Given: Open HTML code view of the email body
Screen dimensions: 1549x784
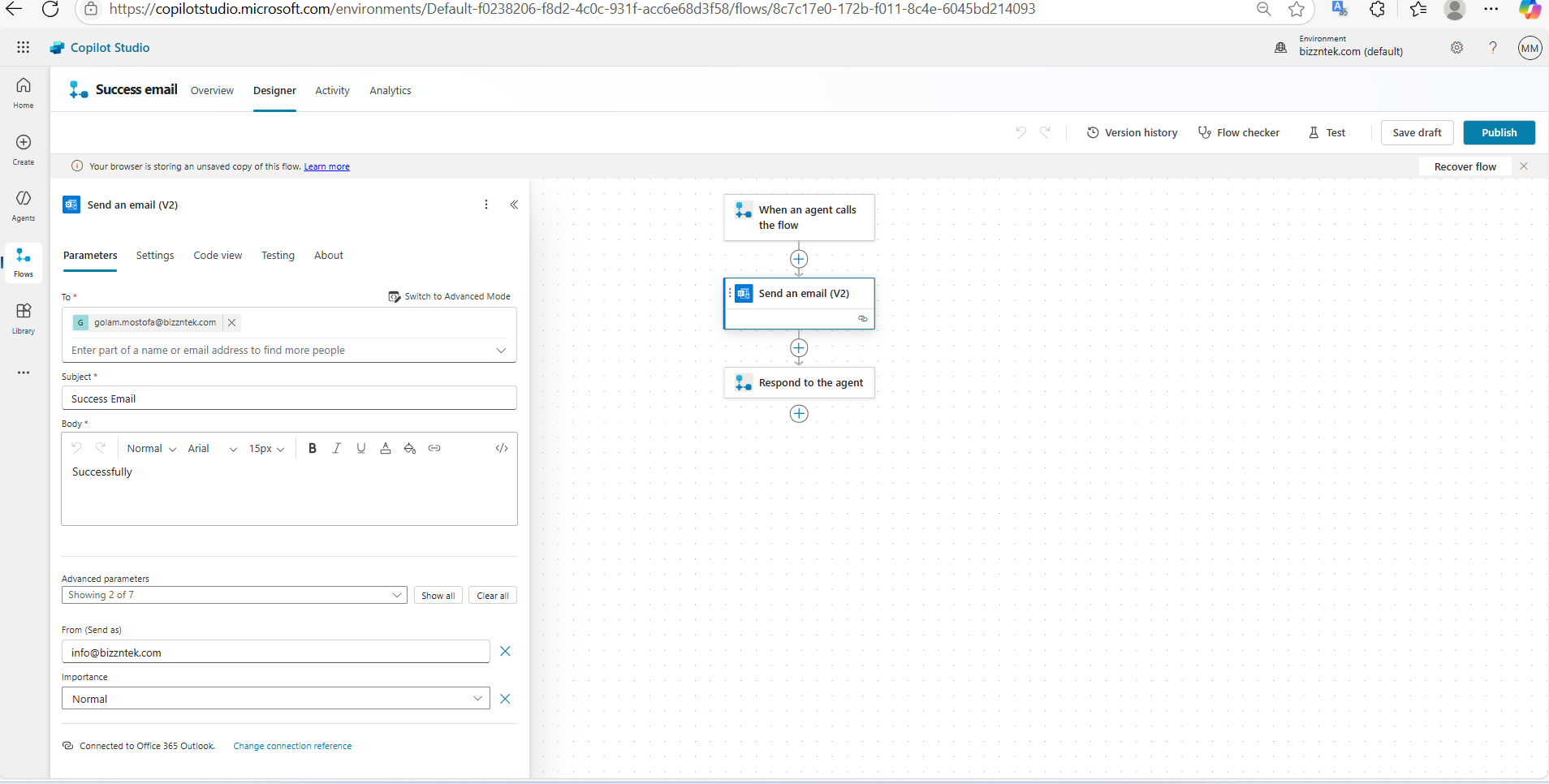Looking at the screenshot, I should [501, 447].
